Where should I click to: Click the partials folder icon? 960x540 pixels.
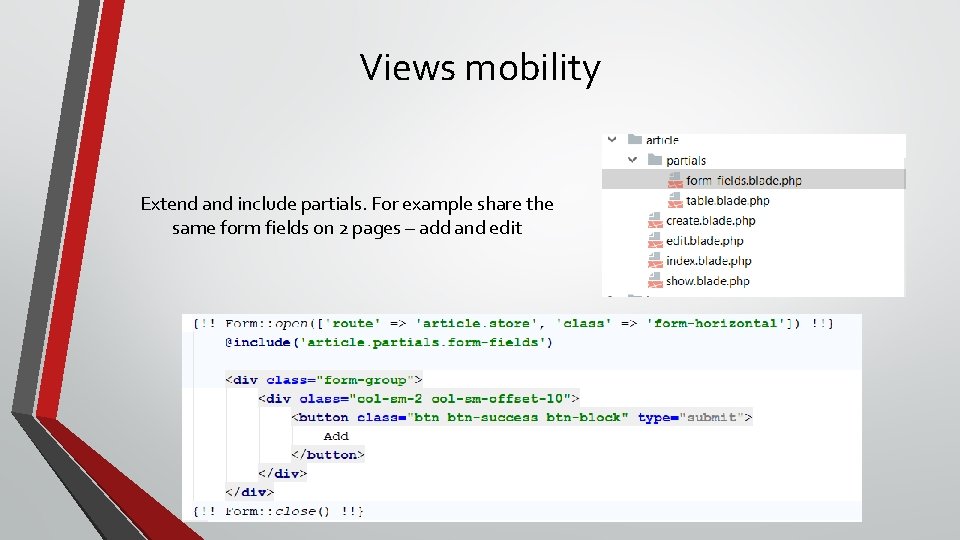655,160
